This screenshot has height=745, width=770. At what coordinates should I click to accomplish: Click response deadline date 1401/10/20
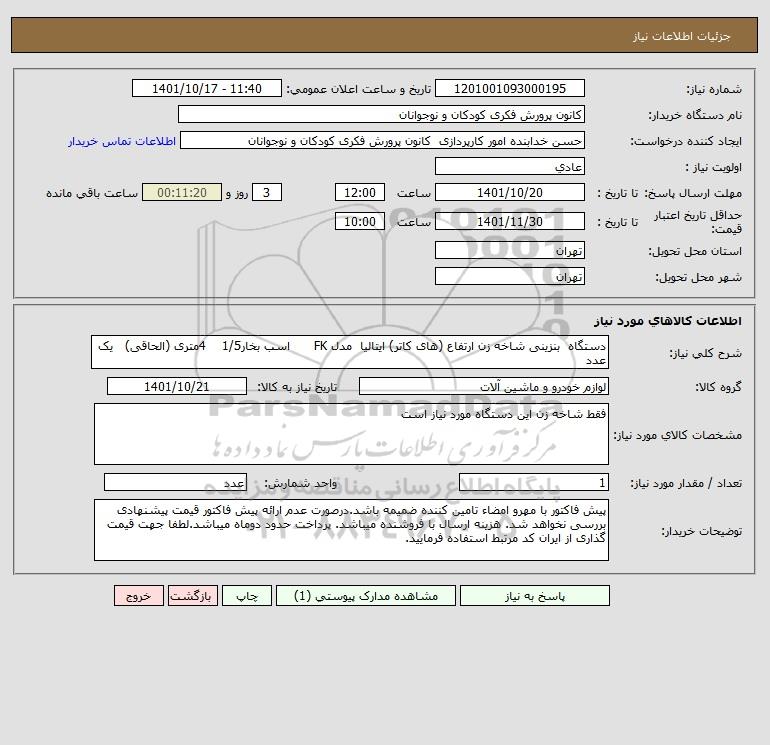pos(510,193)
